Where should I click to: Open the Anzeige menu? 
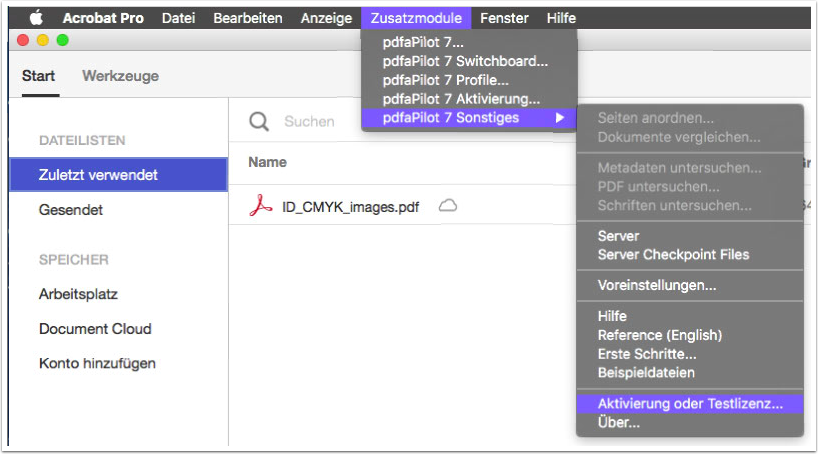(326, 18)
